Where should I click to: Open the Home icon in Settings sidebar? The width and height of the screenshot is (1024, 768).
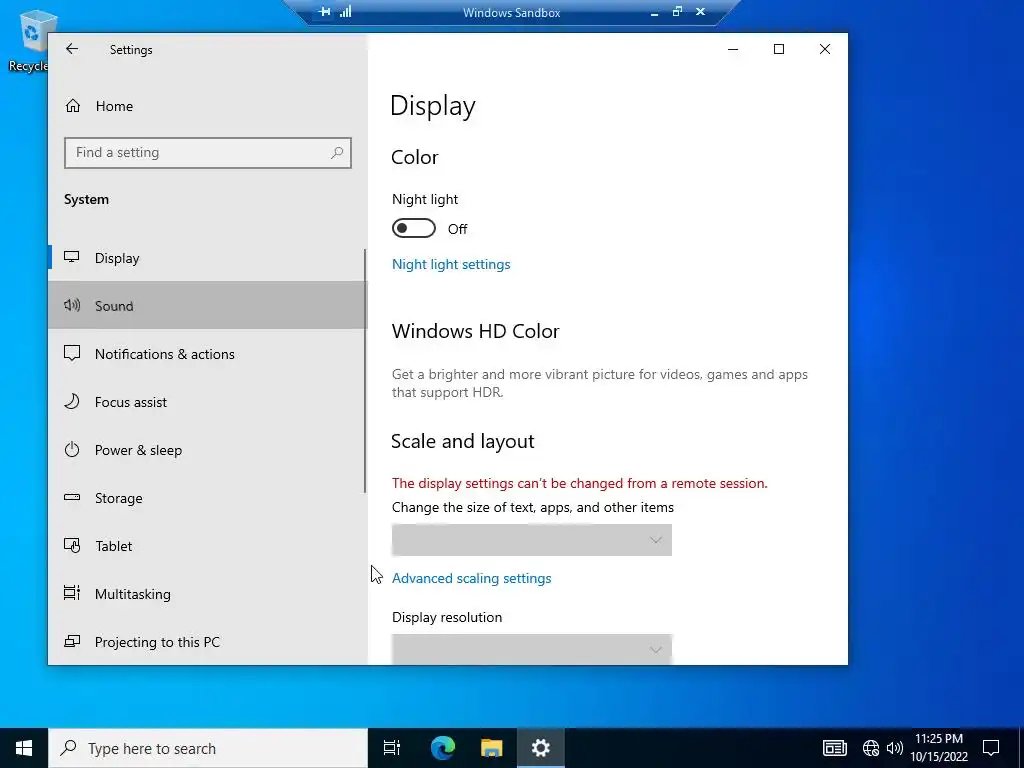click(73, 106)
